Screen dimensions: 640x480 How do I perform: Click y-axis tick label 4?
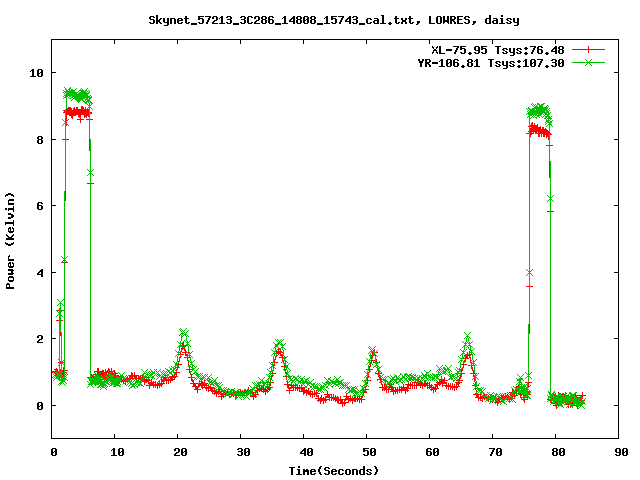point(40,273)
